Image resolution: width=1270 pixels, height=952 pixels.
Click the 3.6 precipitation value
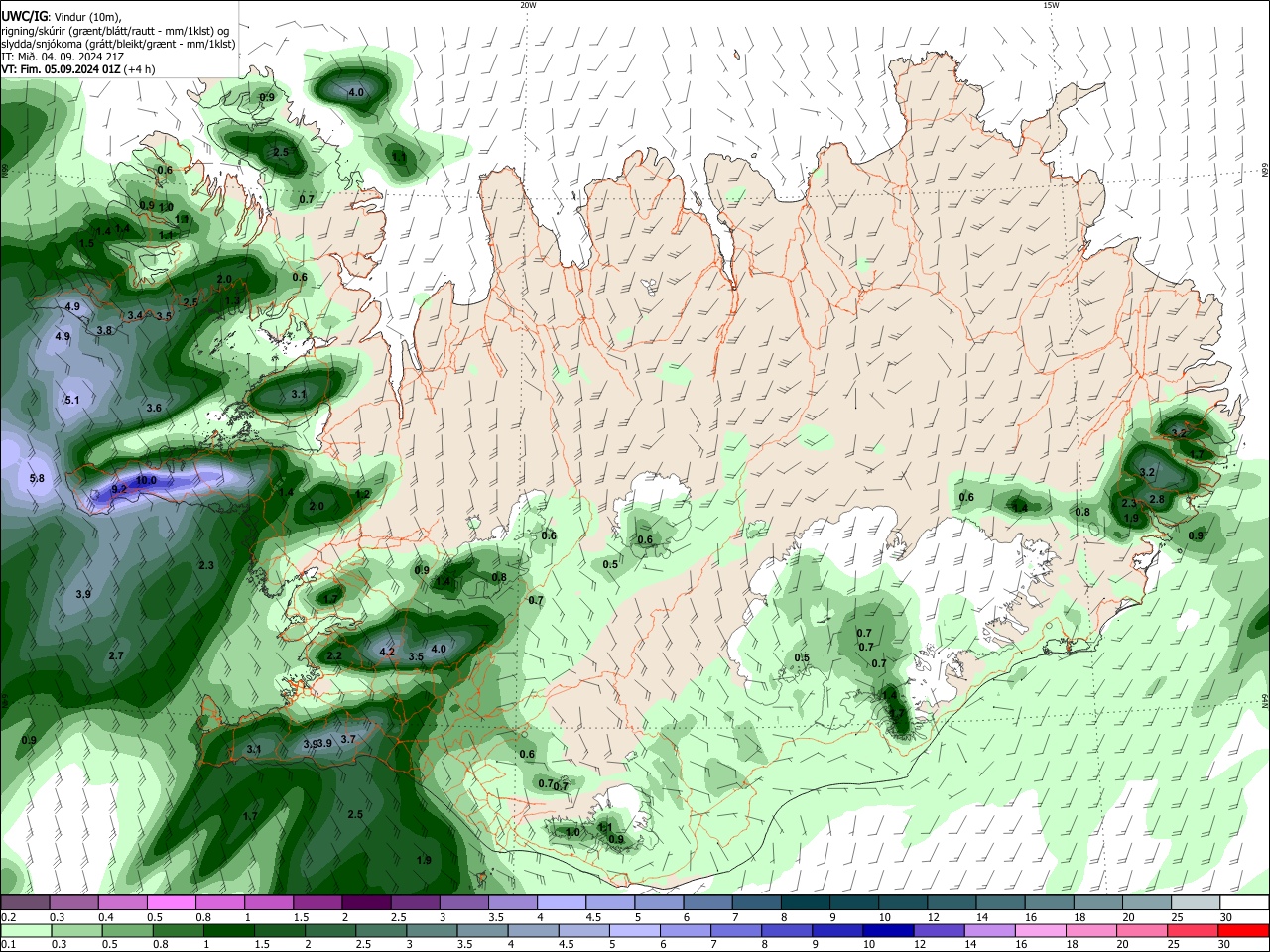(154, 408)
